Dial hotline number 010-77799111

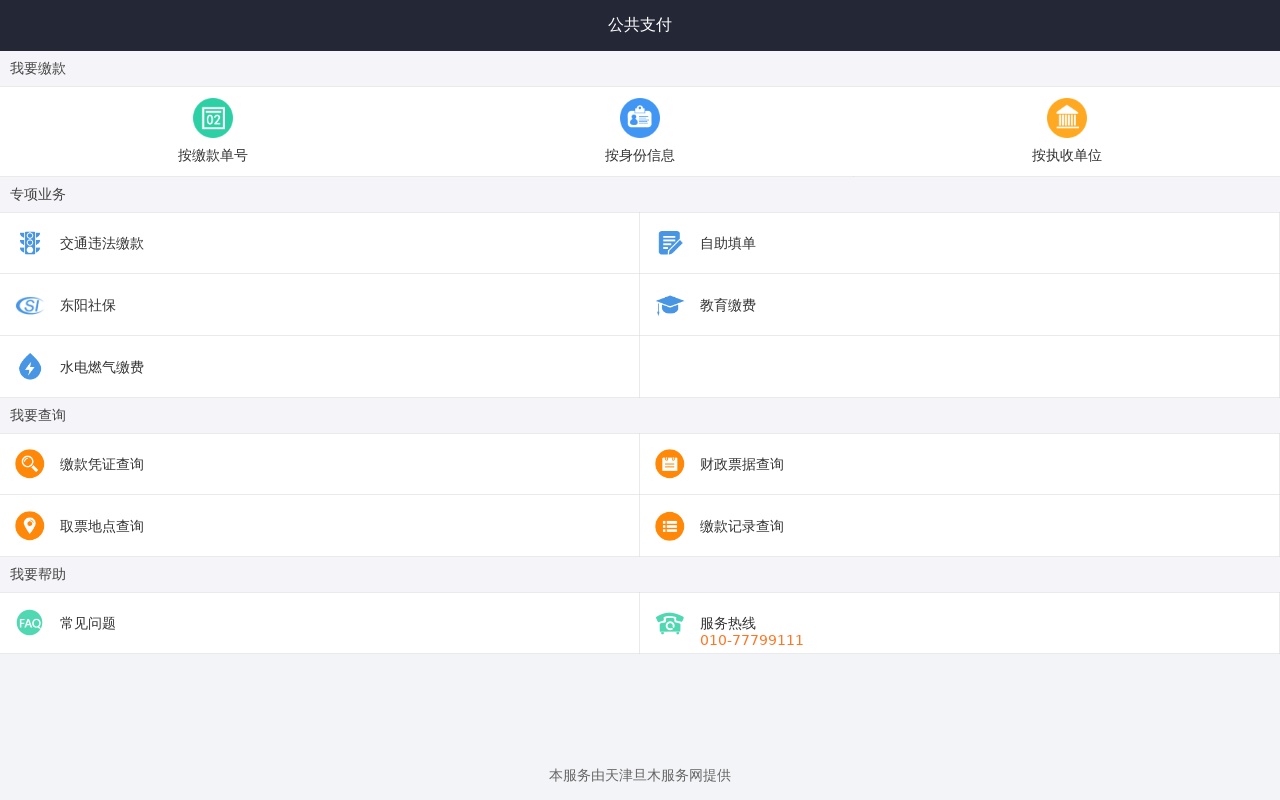752,641
